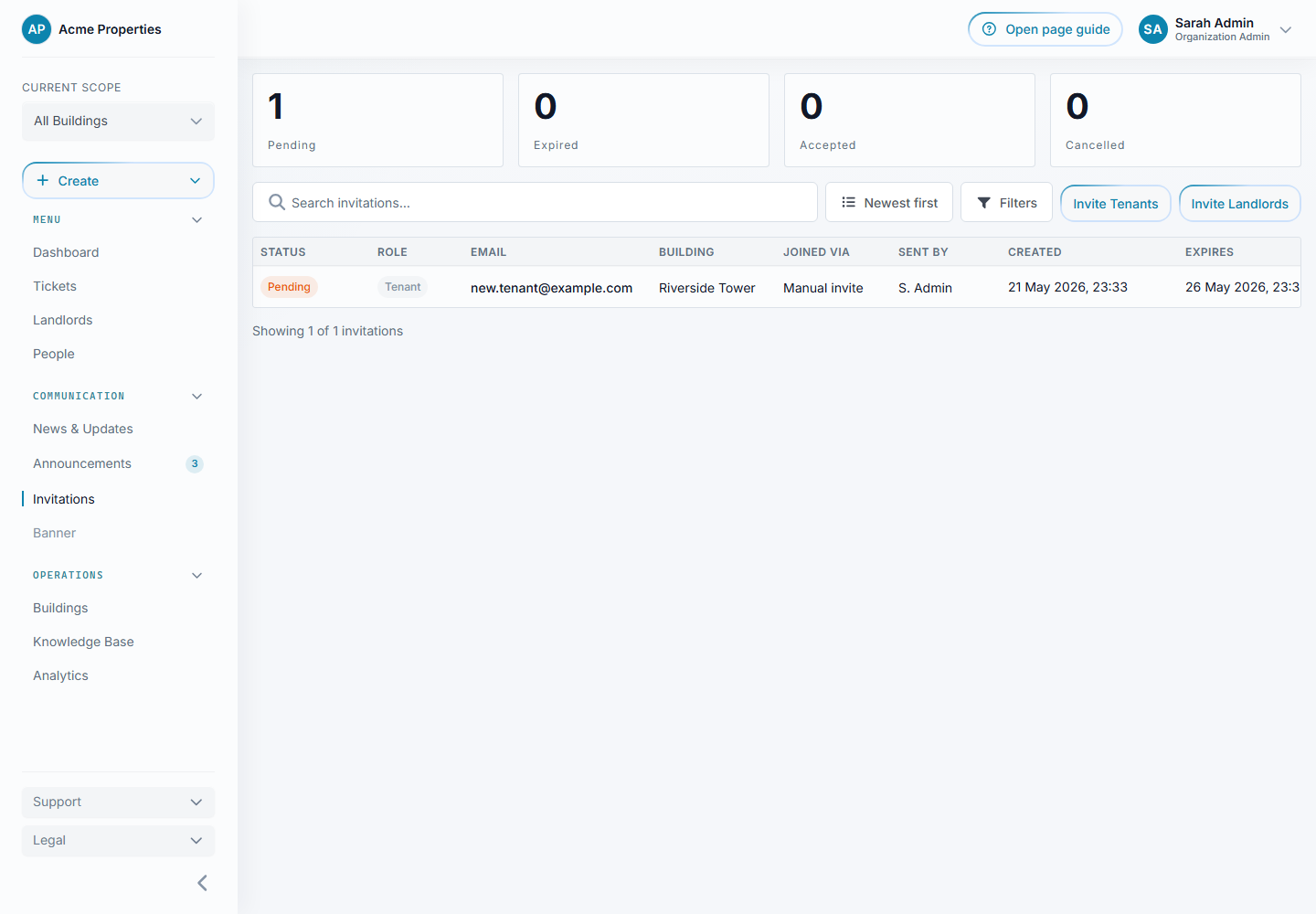Click S. Admin sender cell

coord(925,288)
